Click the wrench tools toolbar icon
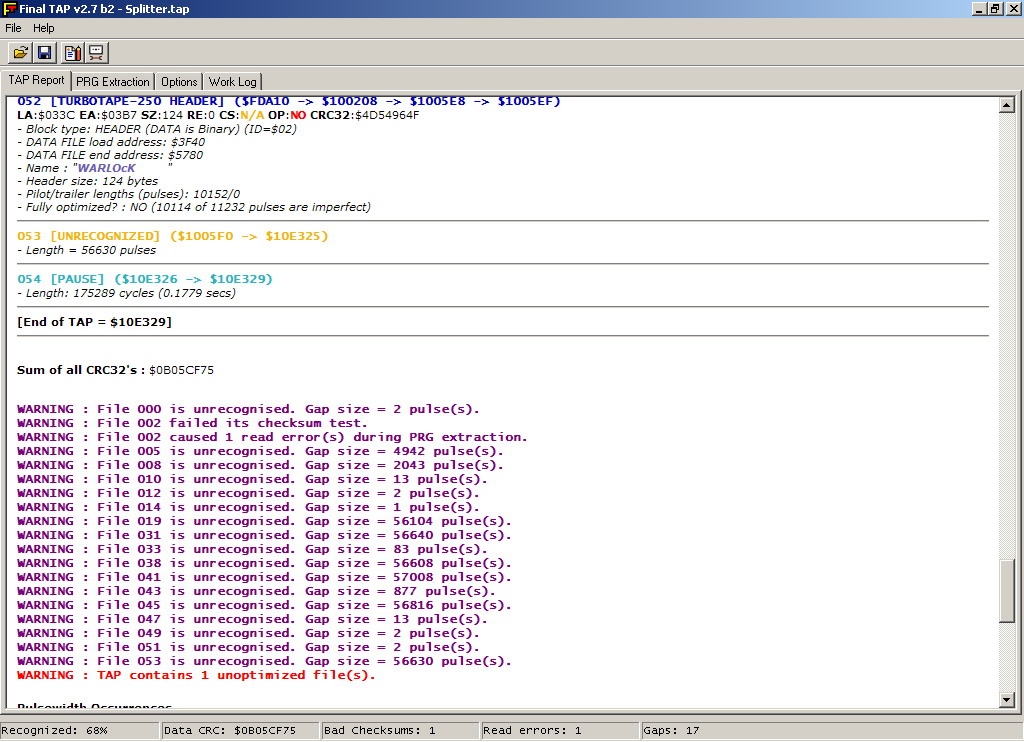 (x=96, y=53)
